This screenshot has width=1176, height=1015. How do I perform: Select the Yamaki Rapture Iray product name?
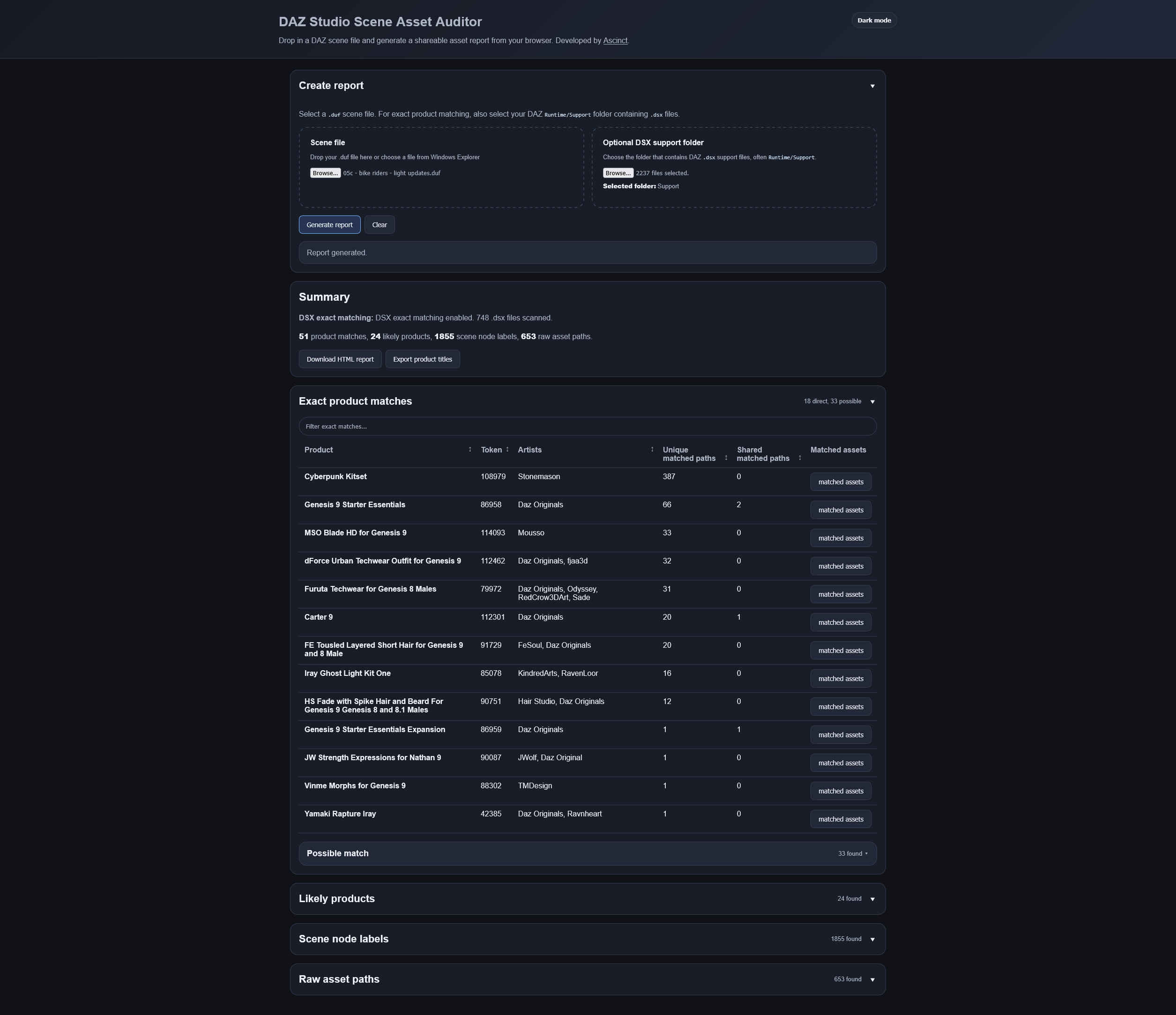[x=340, y=814]
